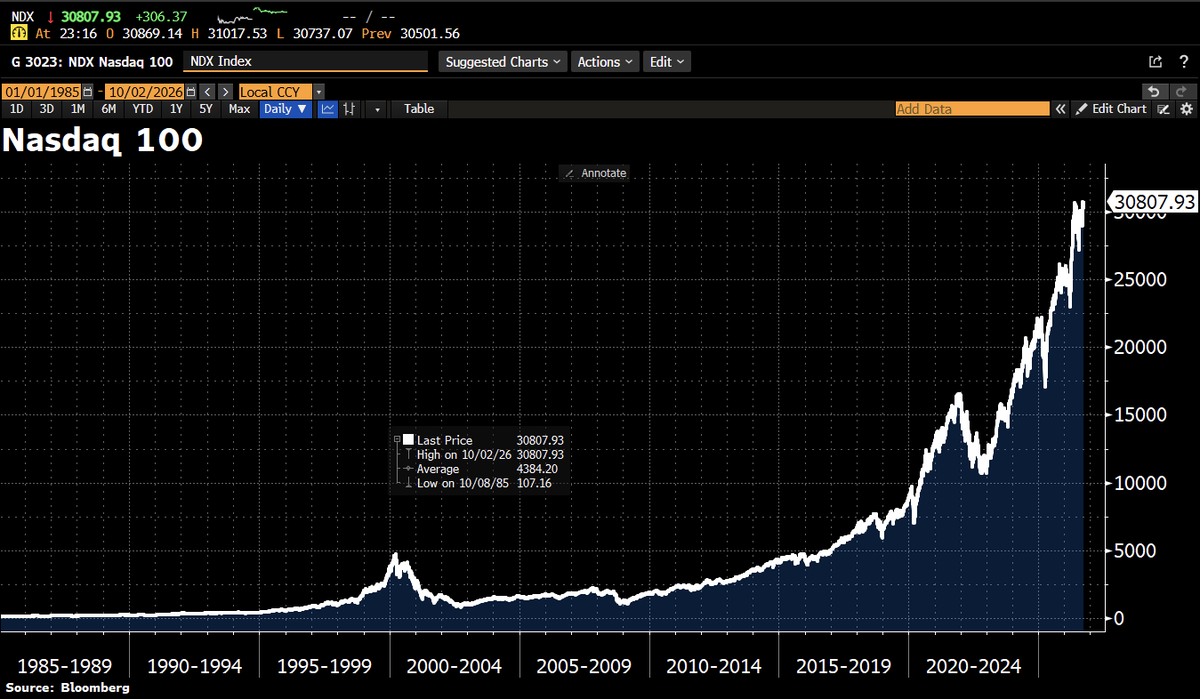Image resolution: width=1200 pixels, height=699 pixels.
Task: Select the 6M range tab
Action: point(109,109)
